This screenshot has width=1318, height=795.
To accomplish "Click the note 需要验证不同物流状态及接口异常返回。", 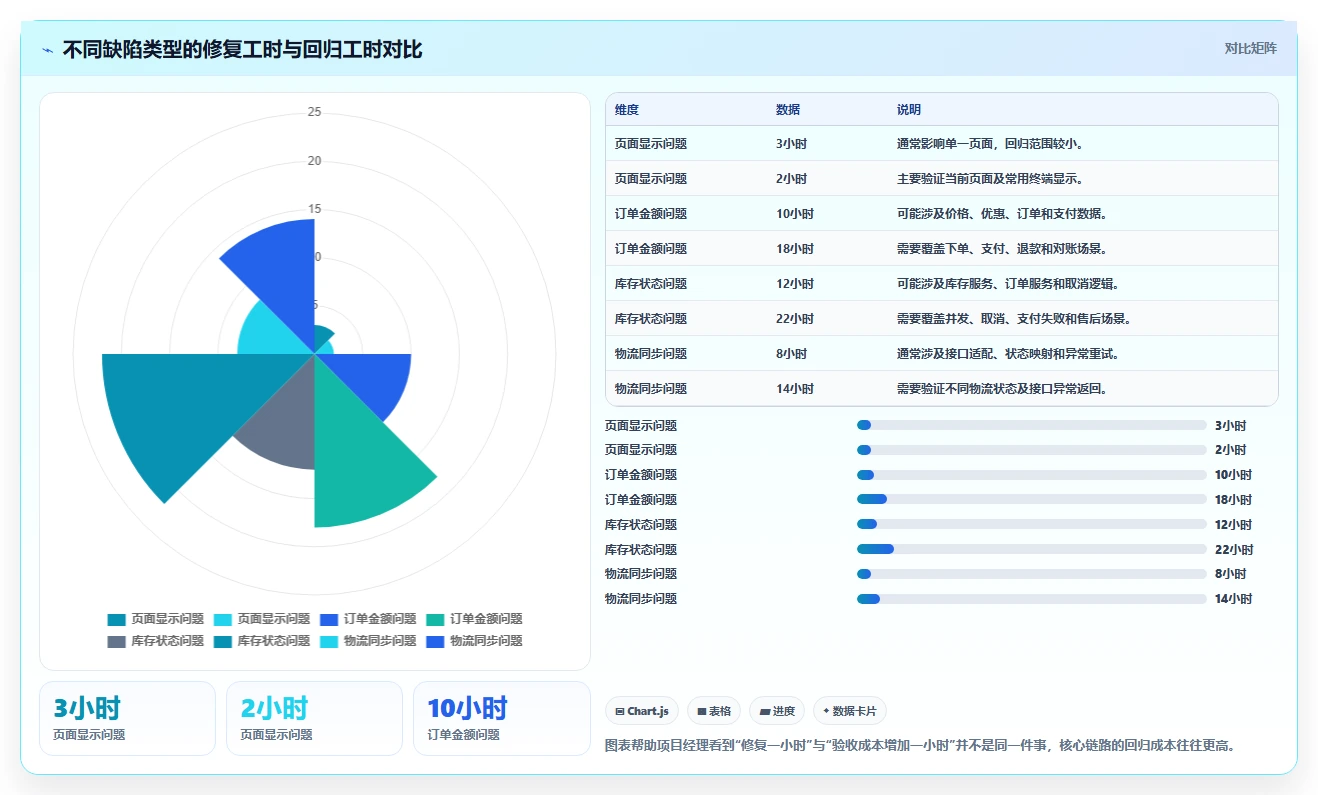I will pyautogui.click(x=1002, y=389).
